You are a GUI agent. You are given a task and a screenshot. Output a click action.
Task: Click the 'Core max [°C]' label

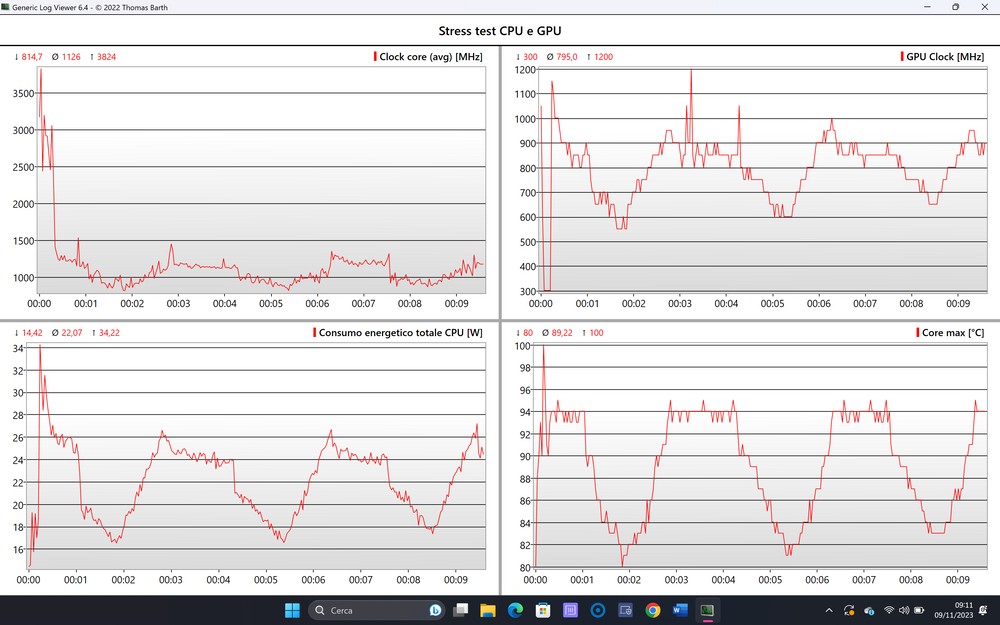point(953,333)
